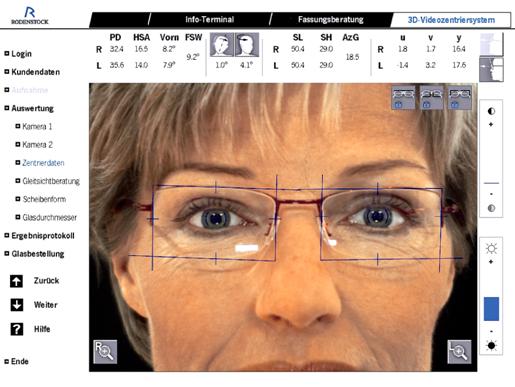
Task: Click the third locked frame overlay icon
Action: tap(460, 97)
